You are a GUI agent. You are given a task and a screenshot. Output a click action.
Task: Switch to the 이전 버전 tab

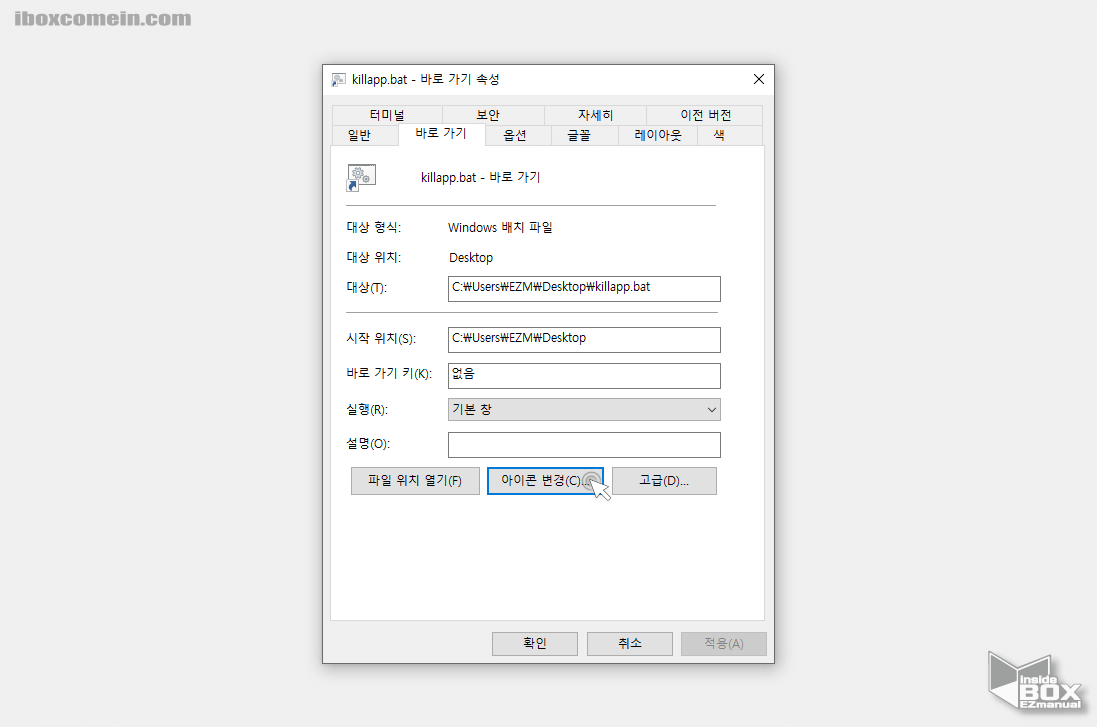coord(703,114)
